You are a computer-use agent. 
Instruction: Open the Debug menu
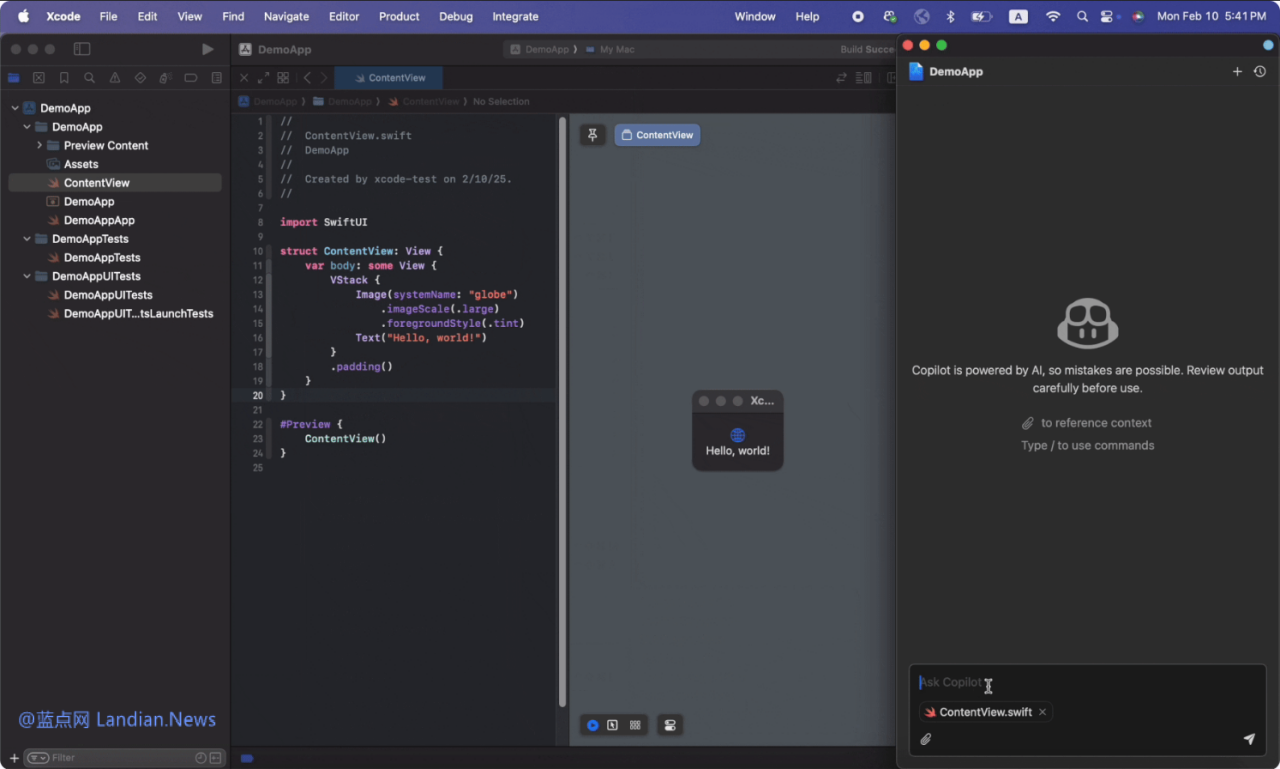coord(456,16)
